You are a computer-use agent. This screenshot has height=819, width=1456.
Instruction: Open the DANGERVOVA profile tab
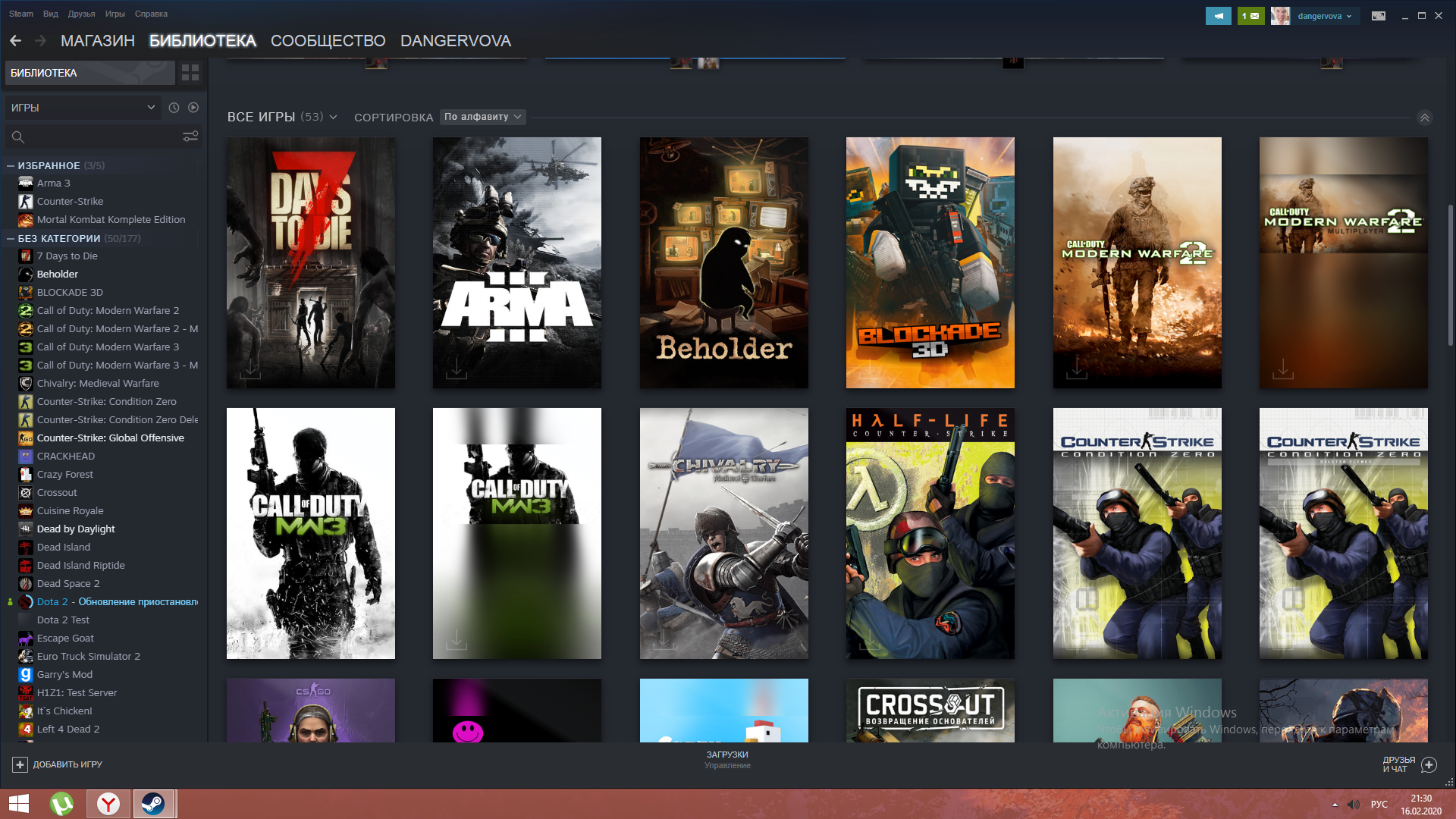[x=456, y=41]
